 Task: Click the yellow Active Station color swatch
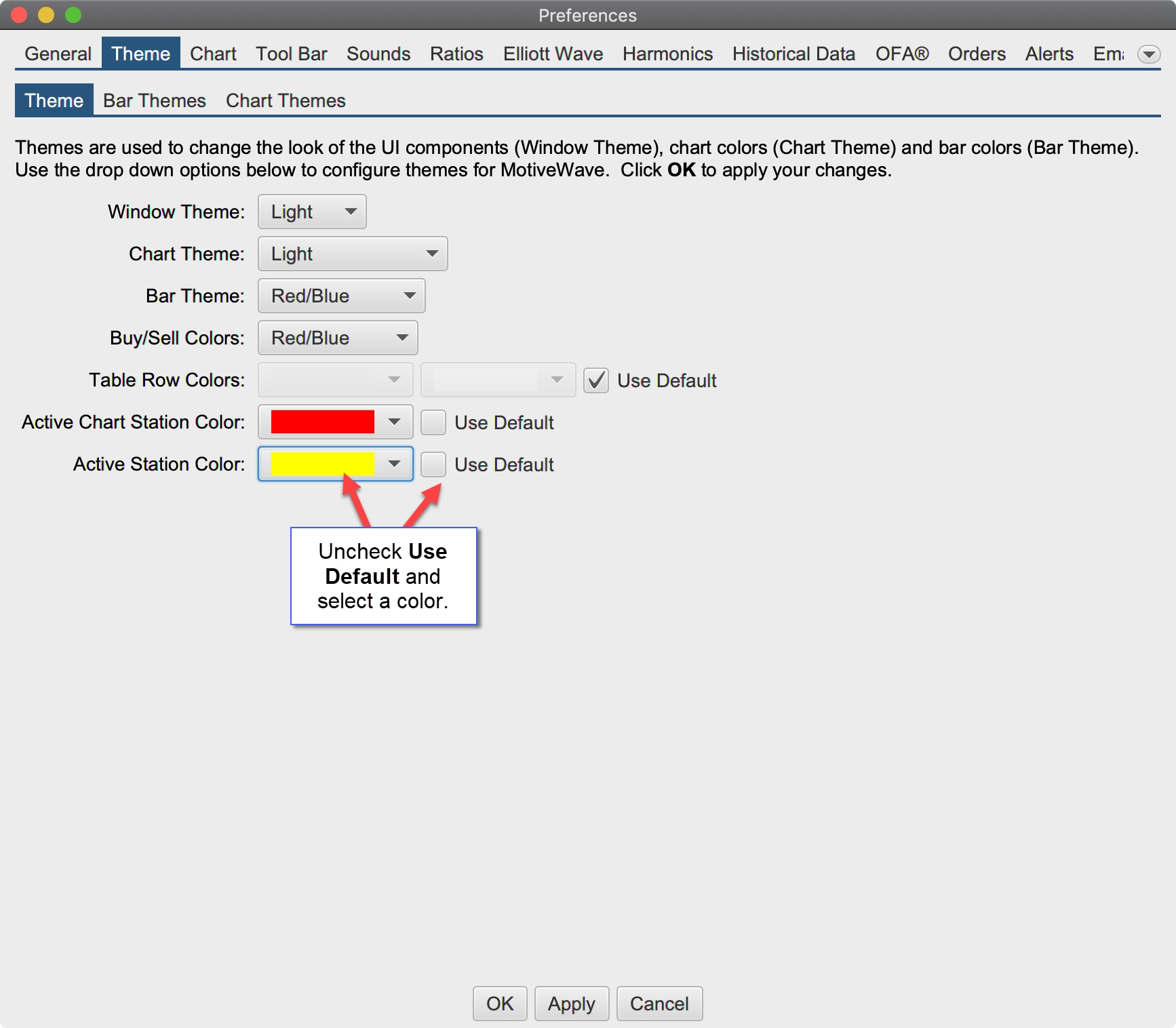323,464
